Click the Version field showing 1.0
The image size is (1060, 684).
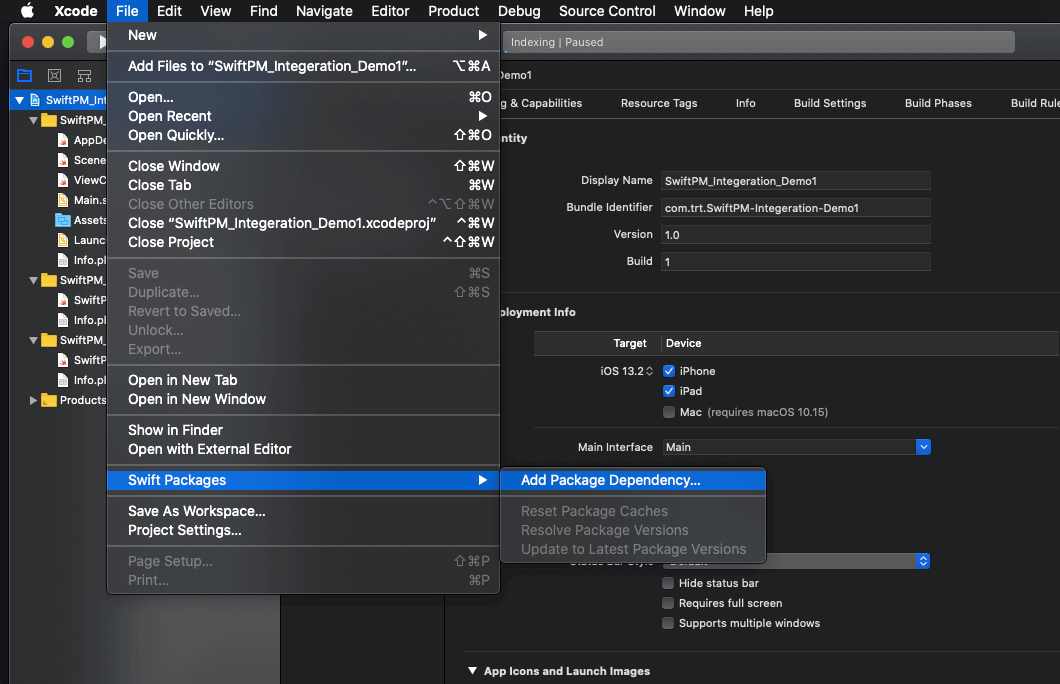tap(796, 235)
